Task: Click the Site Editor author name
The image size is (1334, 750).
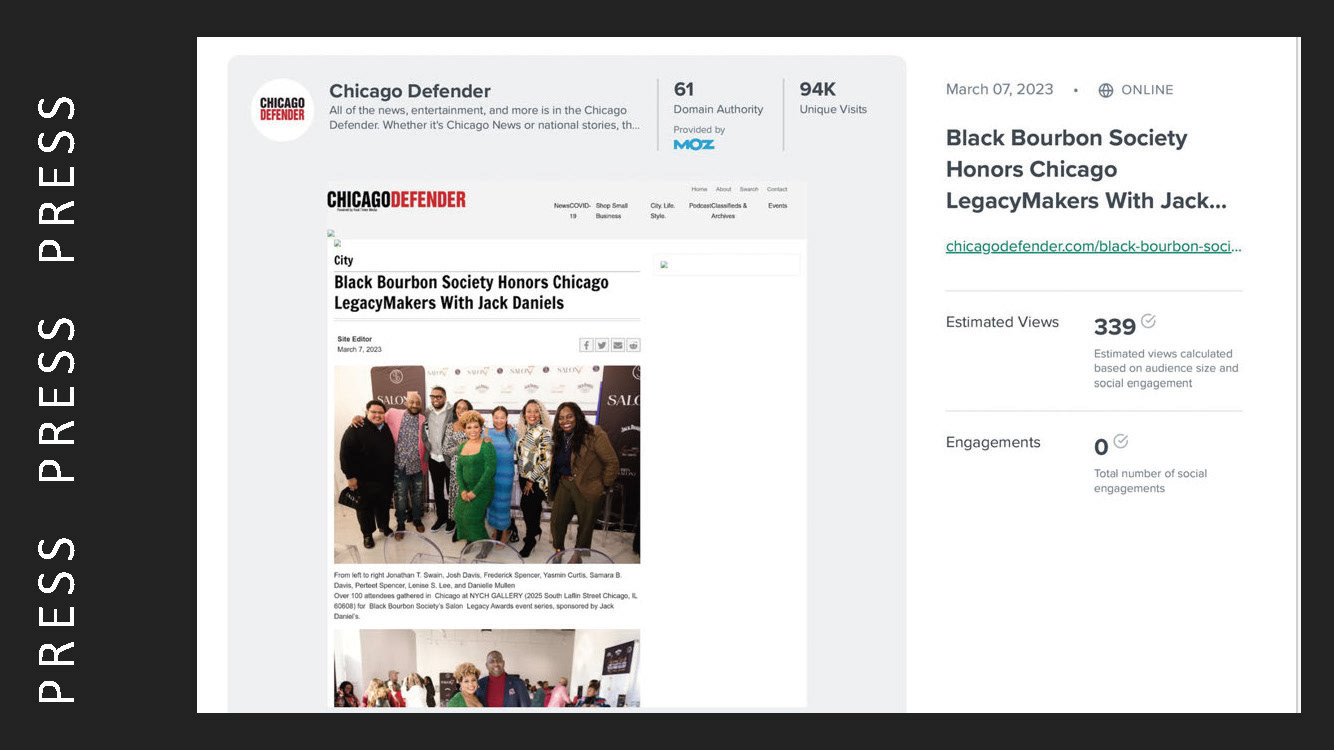Action: [x=354, y=339]
